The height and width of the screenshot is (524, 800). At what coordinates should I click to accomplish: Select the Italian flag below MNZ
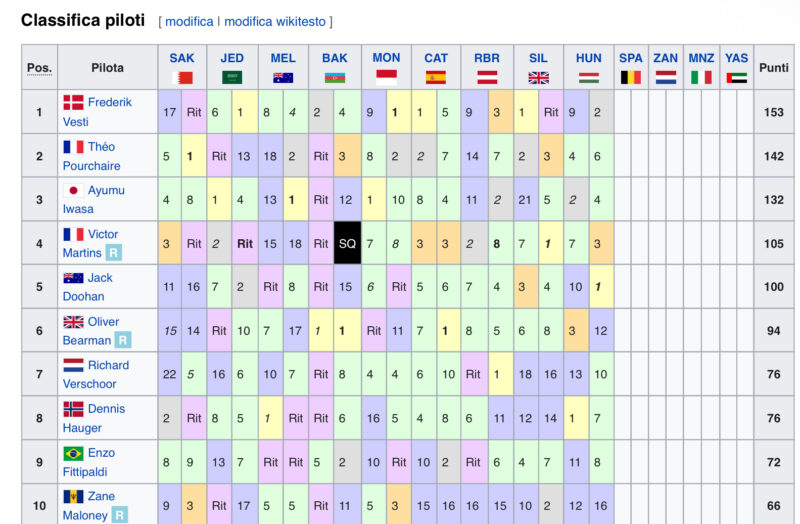(x=701, y=78)
